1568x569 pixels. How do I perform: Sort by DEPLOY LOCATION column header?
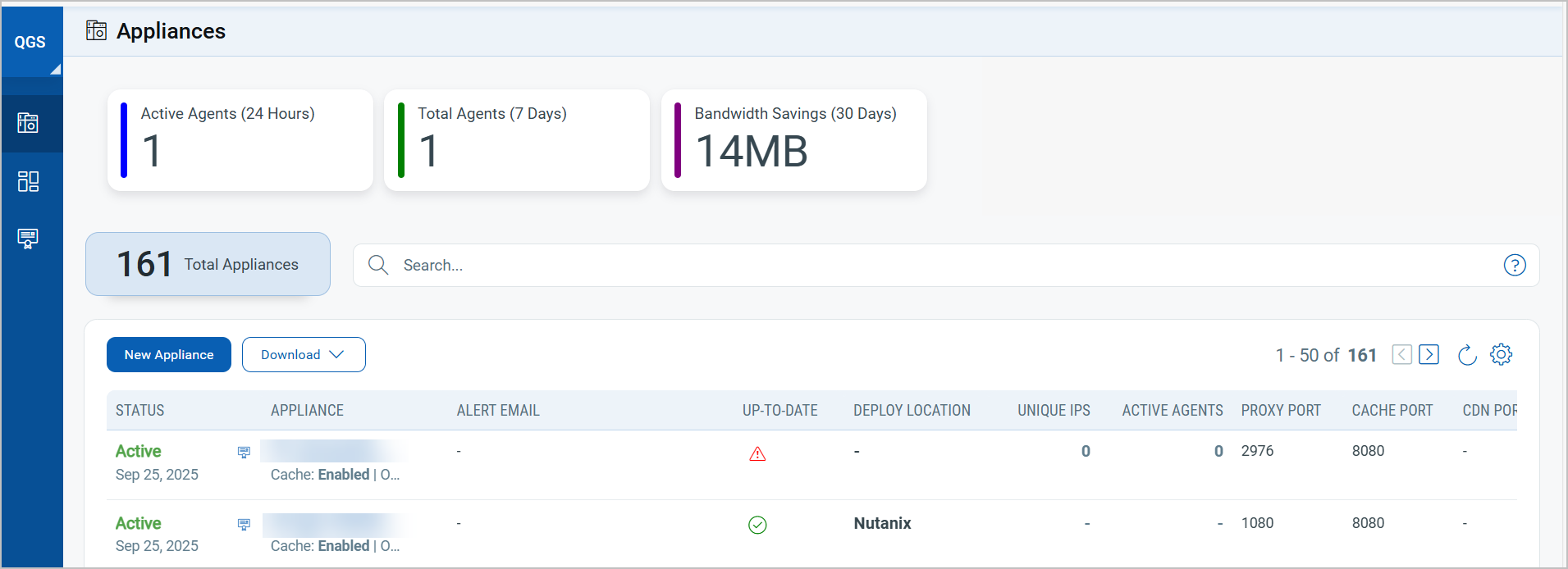pos(912,411)
